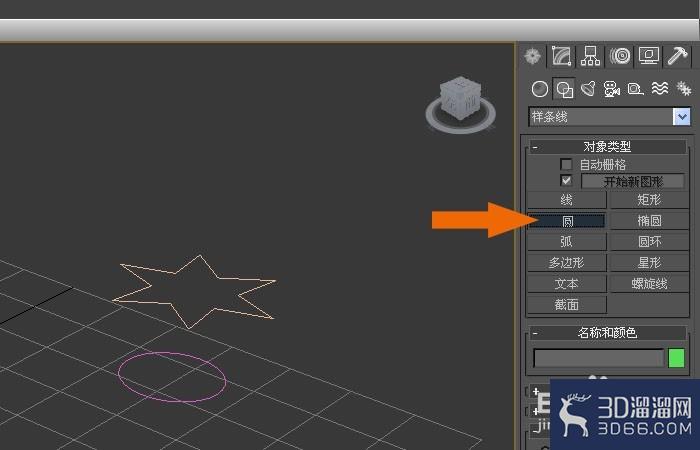Choose the 螺旋线 helix button
The image size is (700, 450).
(x=649, y=283)
